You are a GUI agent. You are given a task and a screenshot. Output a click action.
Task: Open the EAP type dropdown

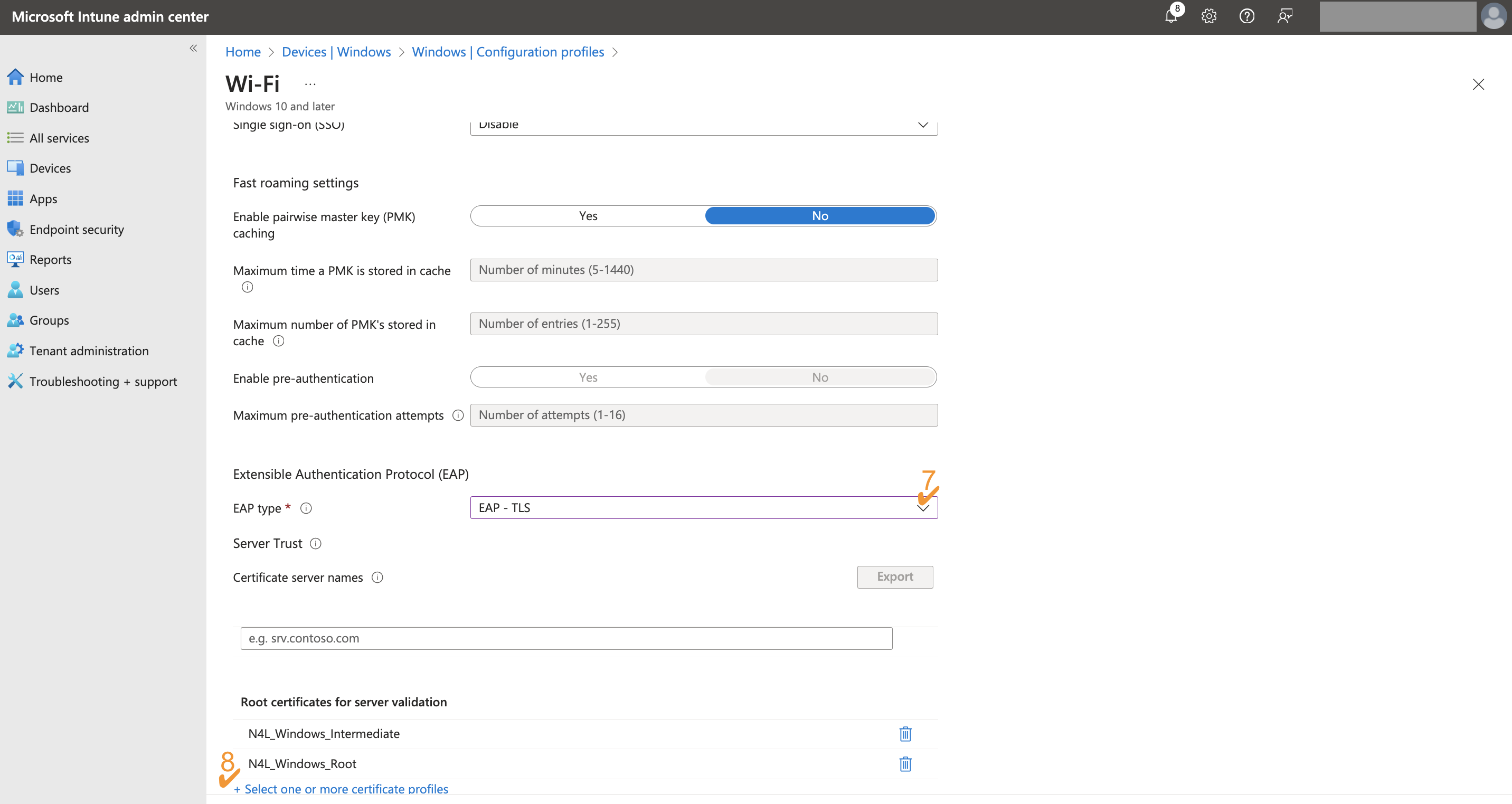pos(923,507)
